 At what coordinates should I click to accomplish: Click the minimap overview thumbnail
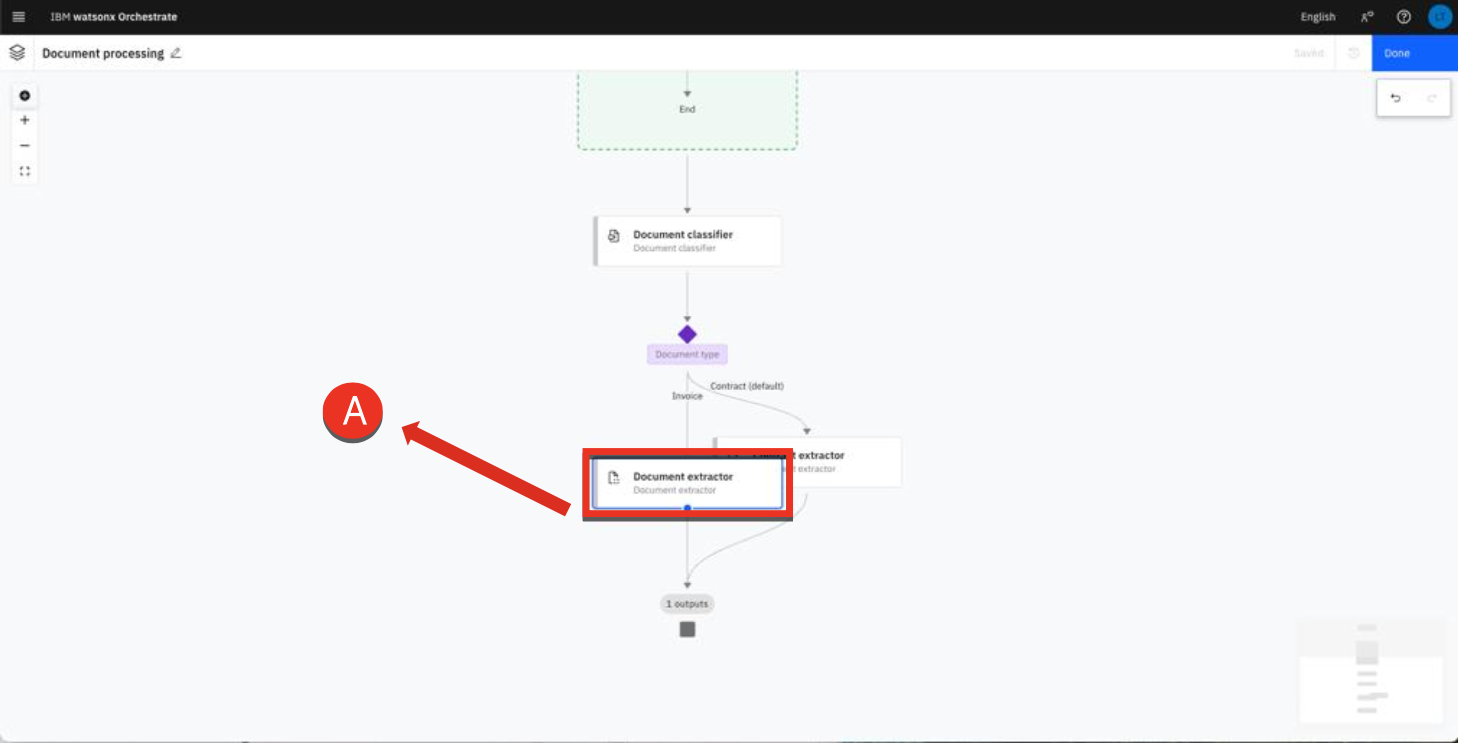(x=1371, y=670)
